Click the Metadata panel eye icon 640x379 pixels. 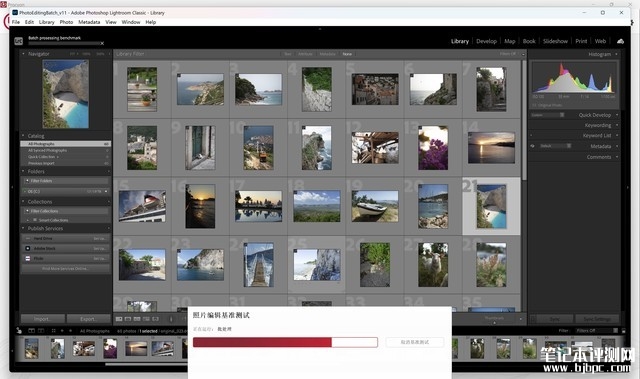coord(533,146)
